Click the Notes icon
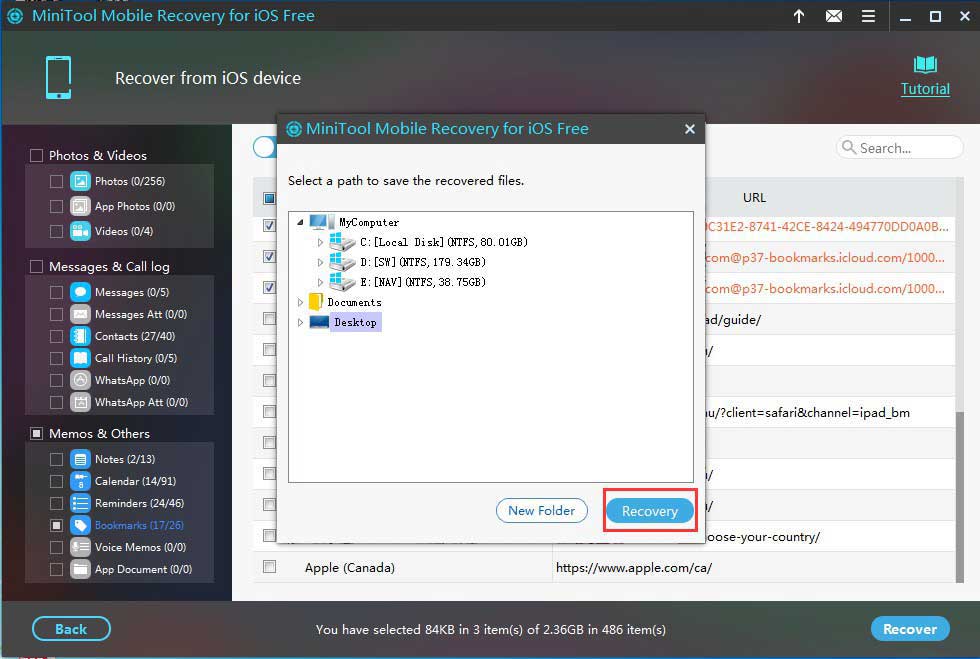The image size is (980, 659). [81, 460]
